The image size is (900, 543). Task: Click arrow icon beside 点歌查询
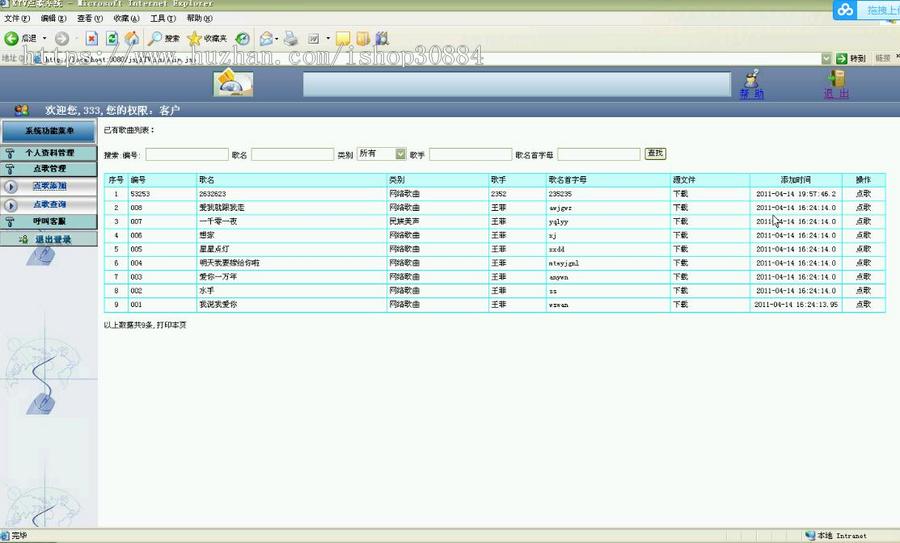(10, 205)
